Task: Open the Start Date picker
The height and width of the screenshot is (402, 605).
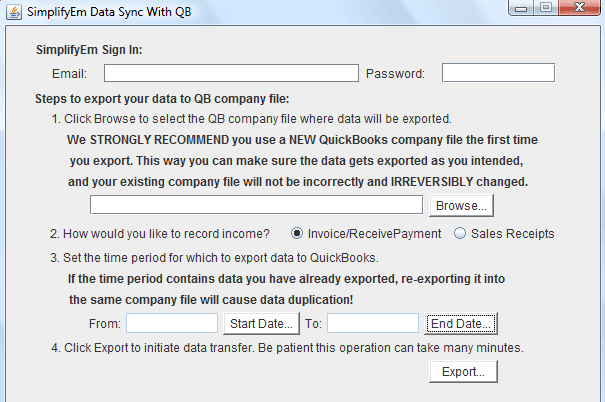Action: [x=262, y=323]
